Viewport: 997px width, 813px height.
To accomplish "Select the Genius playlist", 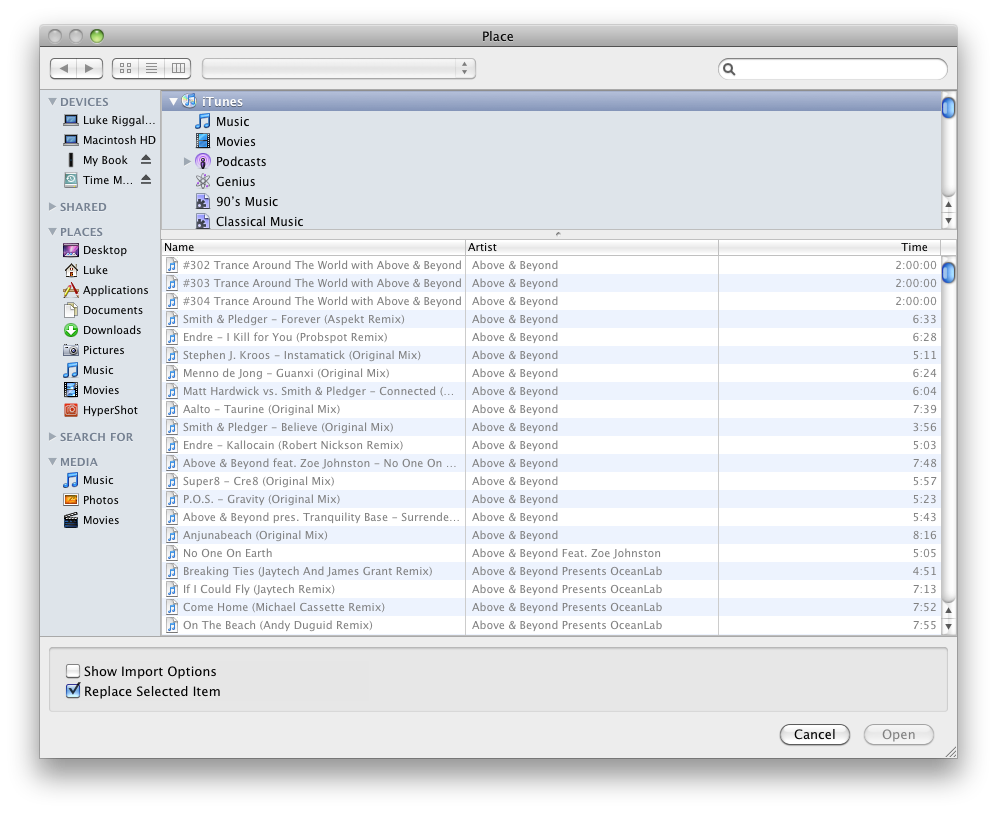I will point(225,181).
